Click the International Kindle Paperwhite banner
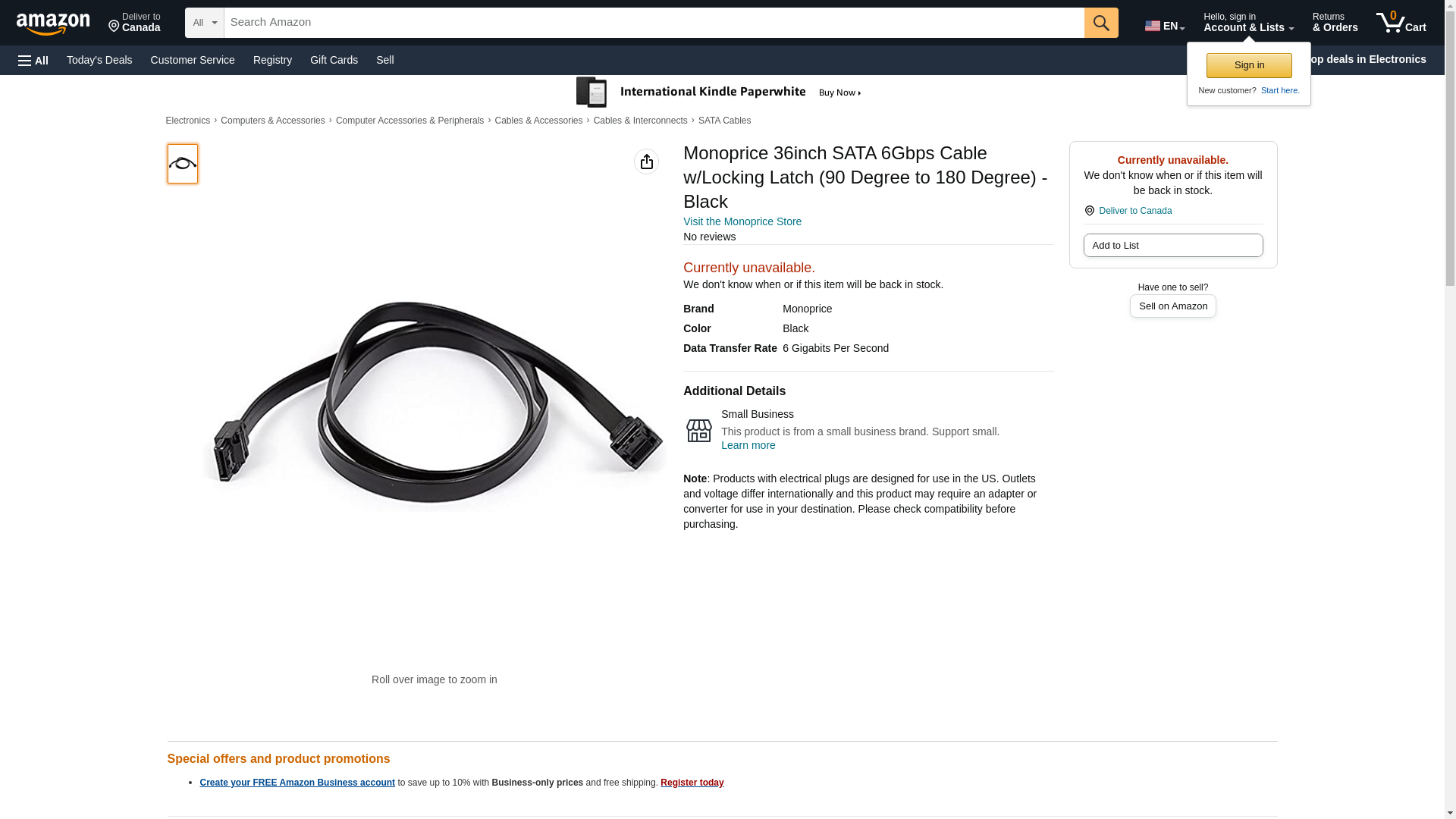The image size is (1456, 819). tap(719, 93)
